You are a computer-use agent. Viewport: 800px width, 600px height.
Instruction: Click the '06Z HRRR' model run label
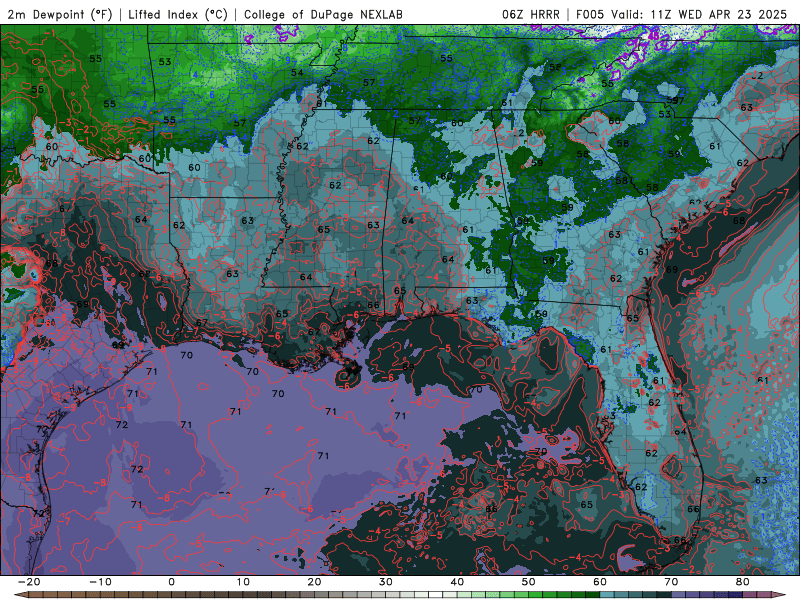(x=531, y=14)
